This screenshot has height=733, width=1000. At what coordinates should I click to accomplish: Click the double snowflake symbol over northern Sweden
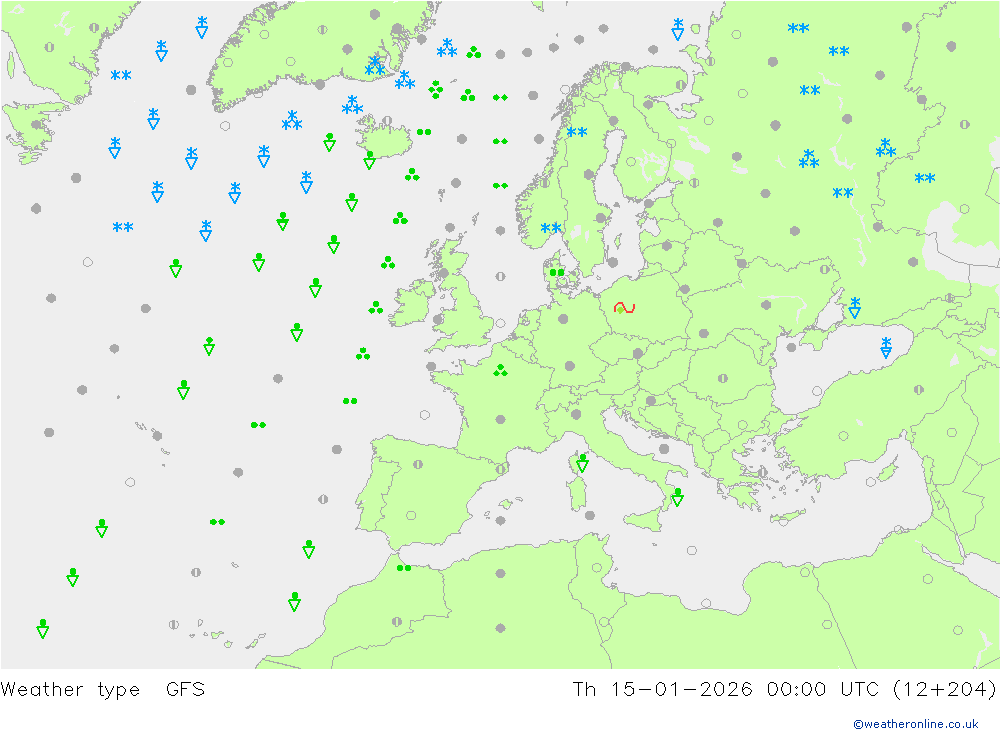coord(577,132)
